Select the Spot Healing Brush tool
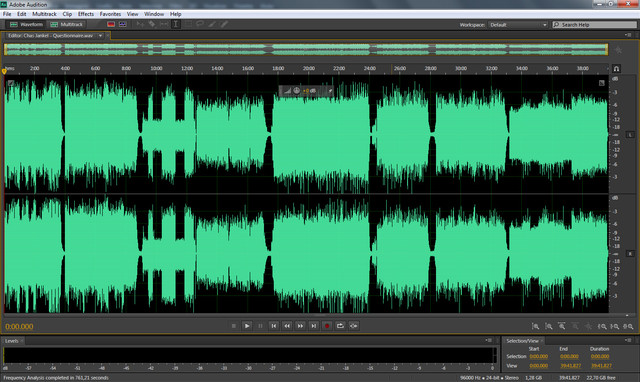Viewport: 640px width, 382px height. [x=224, y=24]
